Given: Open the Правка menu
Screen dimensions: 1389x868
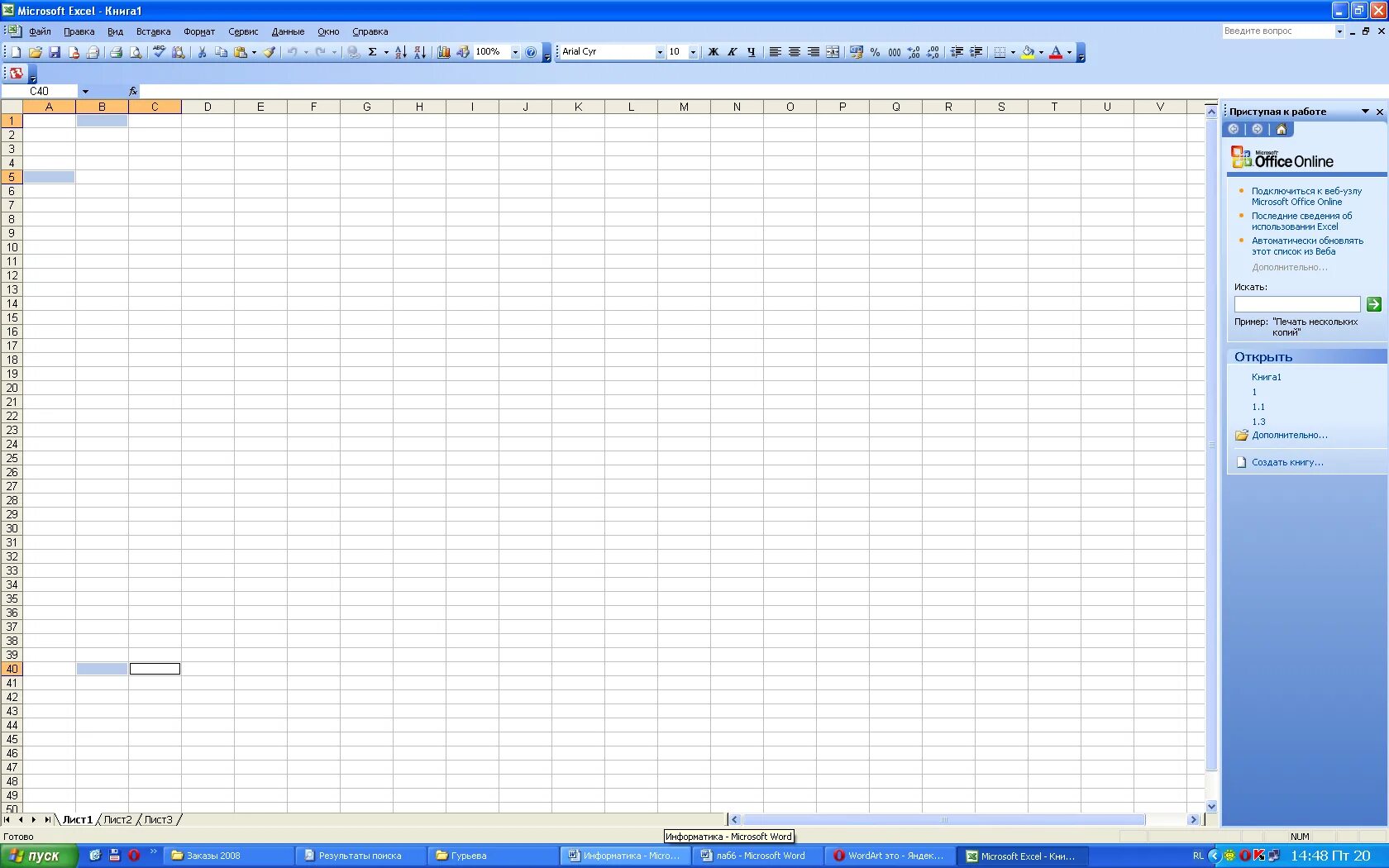Looking at the screenshot, I should click(x=79, y=31).
